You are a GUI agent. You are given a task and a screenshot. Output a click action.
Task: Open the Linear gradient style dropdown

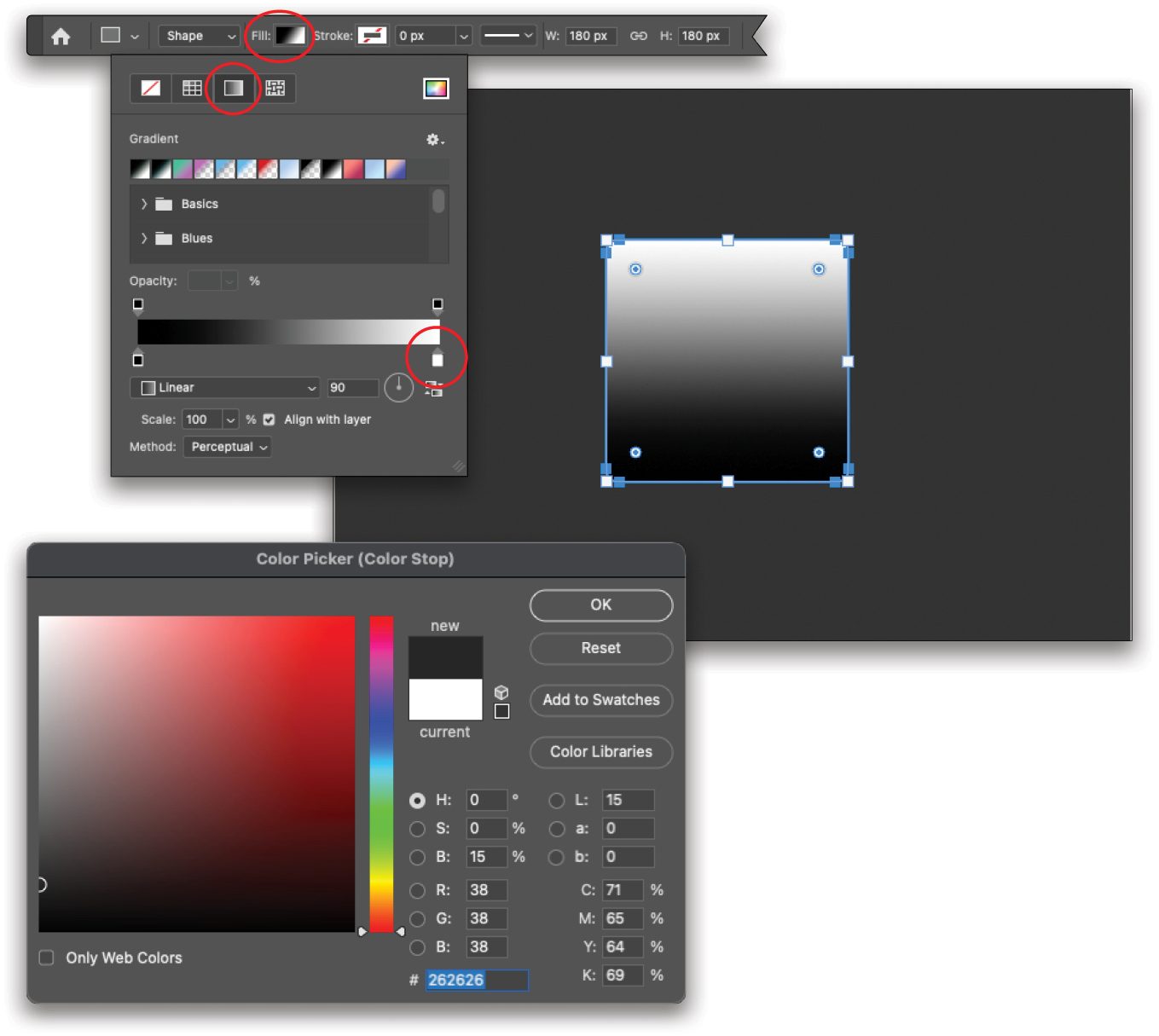point(224,387)
